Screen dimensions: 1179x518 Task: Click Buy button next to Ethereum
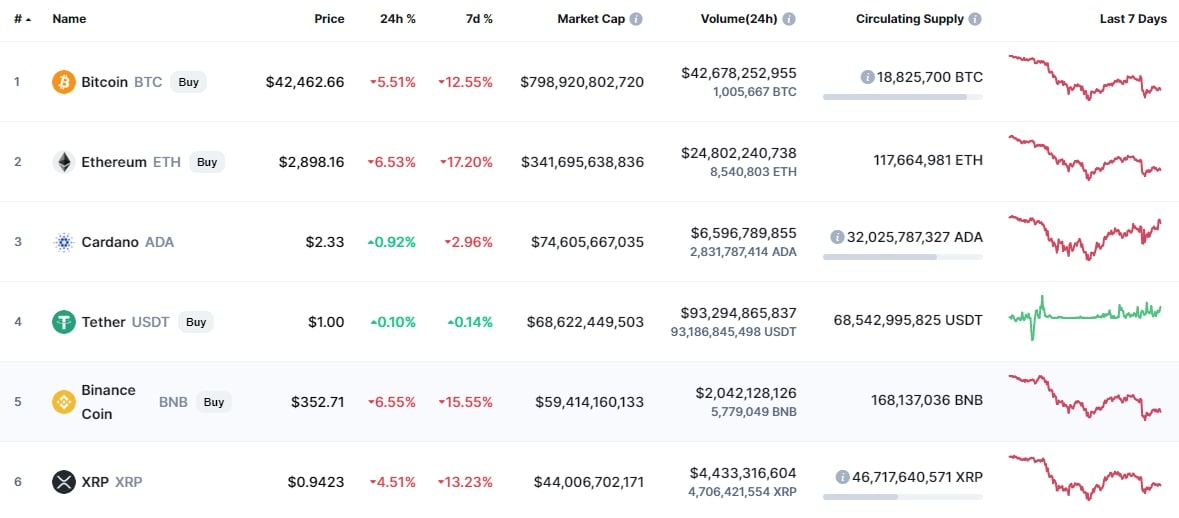(207, 162)
